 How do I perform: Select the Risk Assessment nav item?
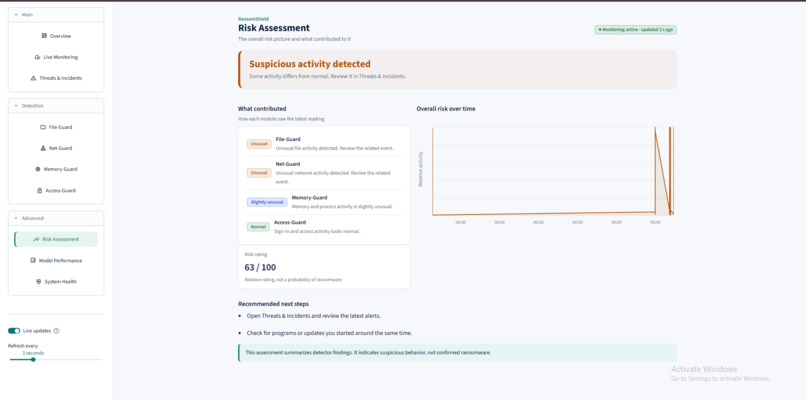tap(56, 239)
